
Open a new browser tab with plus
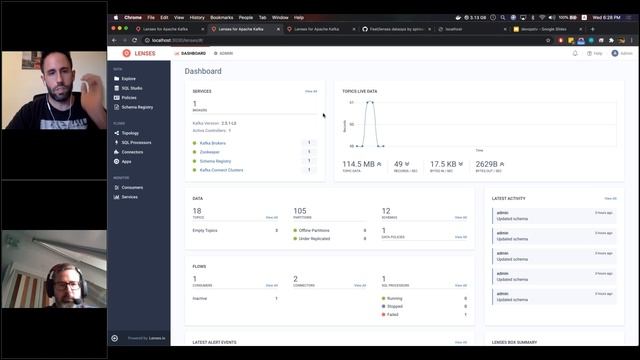(x=593, y=29)
